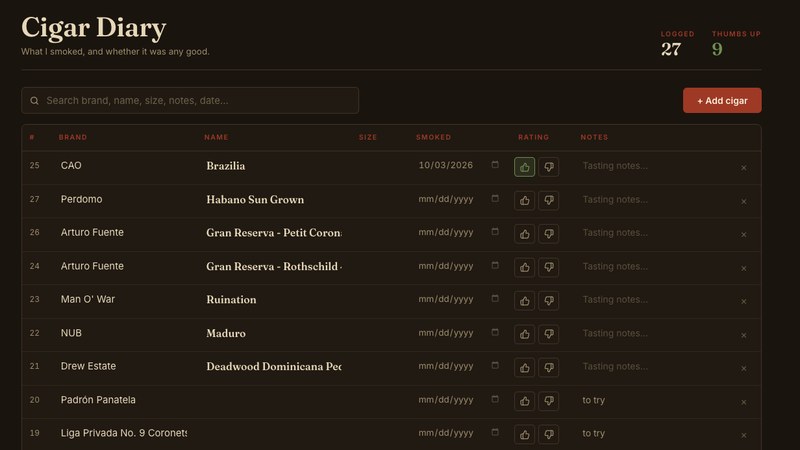Open calendar picker for Liga Privada row
800x450 pixels.
coord(495,432)
